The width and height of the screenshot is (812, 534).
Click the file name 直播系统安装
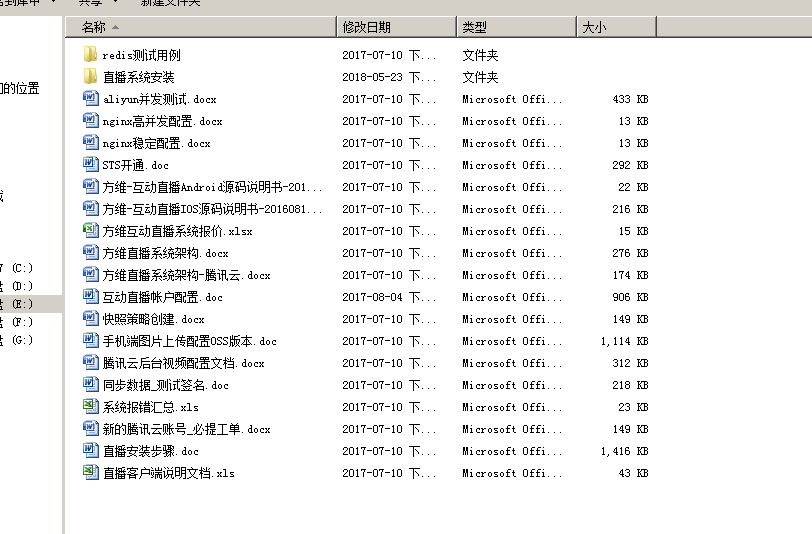click(x=138, y=77)
